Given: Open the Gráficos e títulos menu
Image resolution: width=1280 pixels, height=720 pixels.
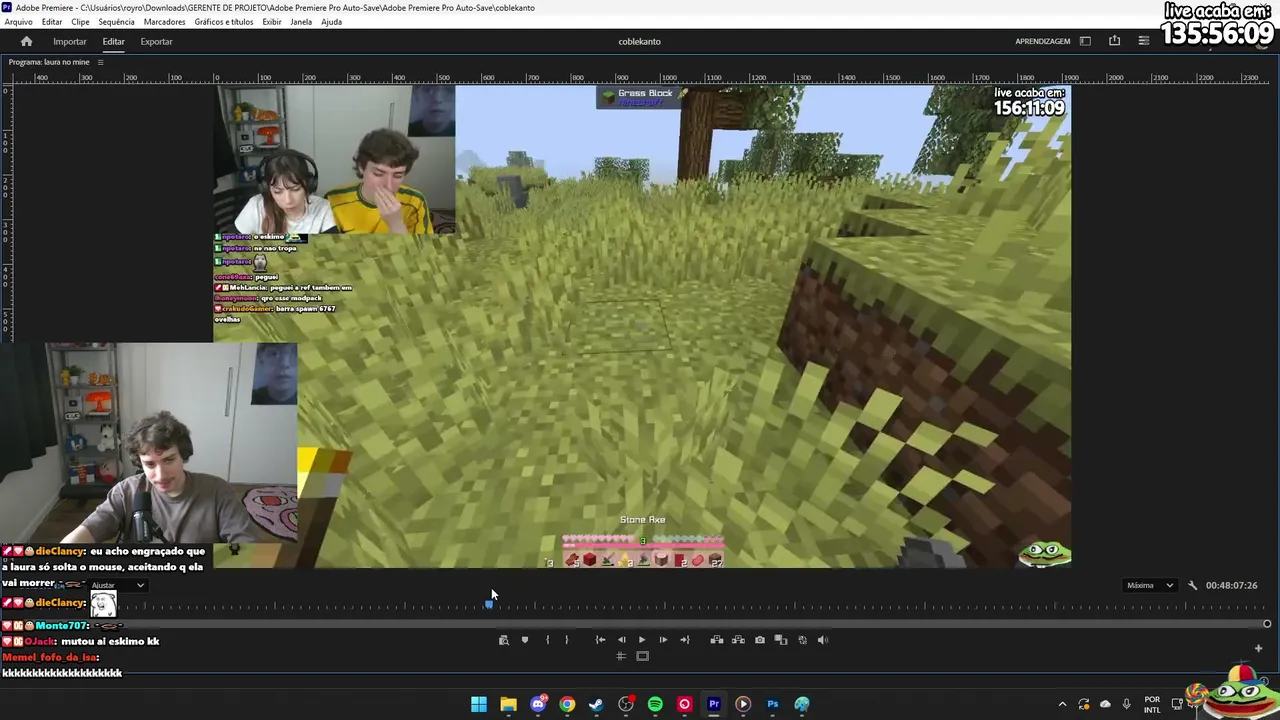Looking at the screenshot, I should tap(224, 22).
